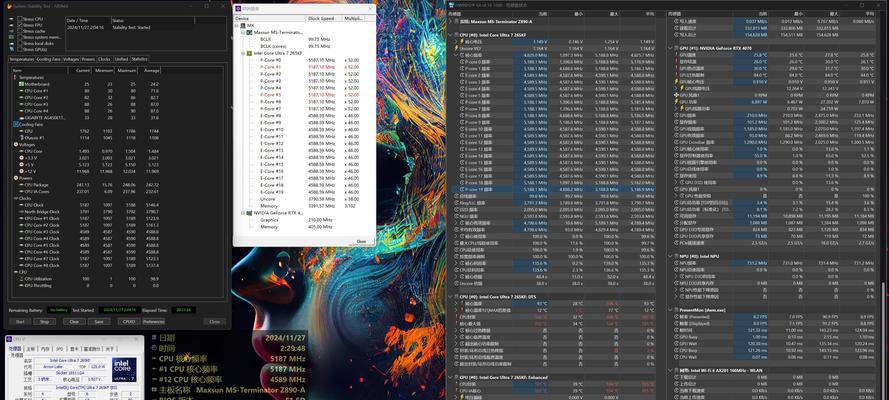This screenshot has width=889, height=400.
Task: Click the Clear button in AIDA64
Action: (x=74, y=321)
